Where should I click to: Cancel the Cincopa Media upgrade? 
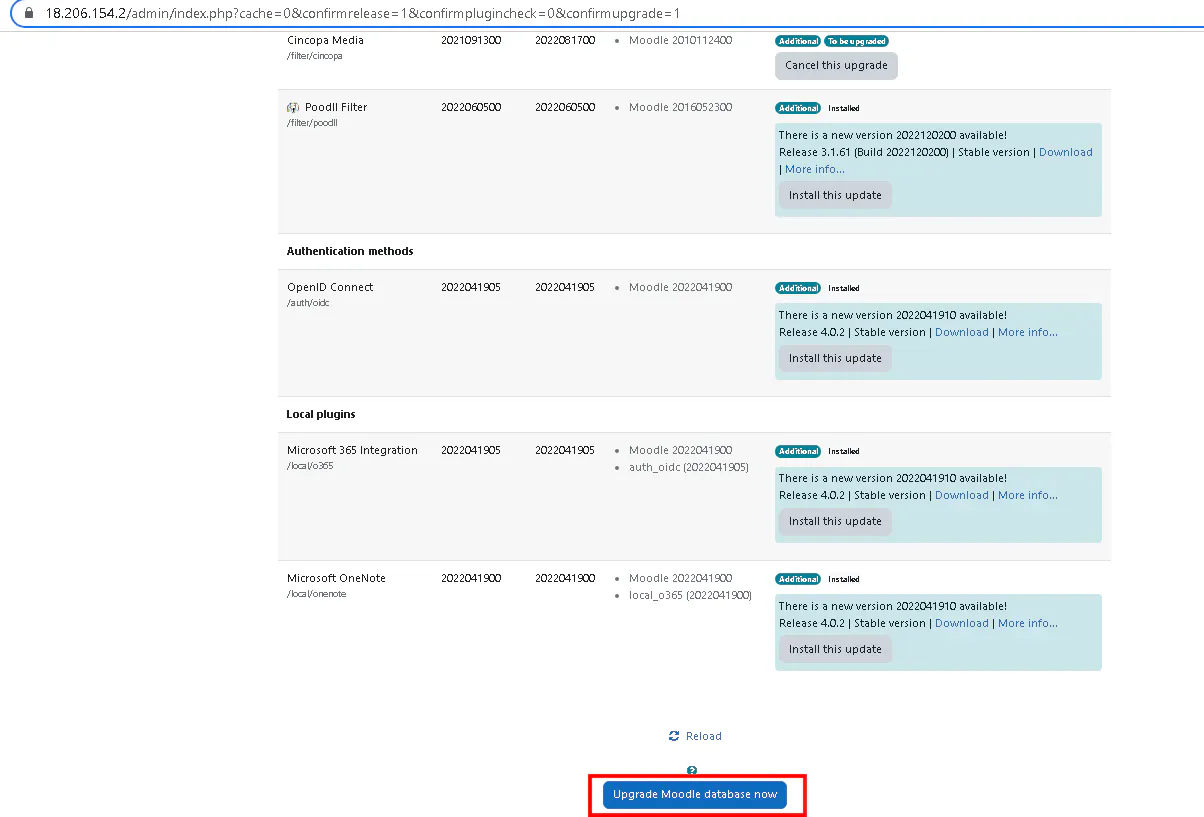click(x=836, y=66)
